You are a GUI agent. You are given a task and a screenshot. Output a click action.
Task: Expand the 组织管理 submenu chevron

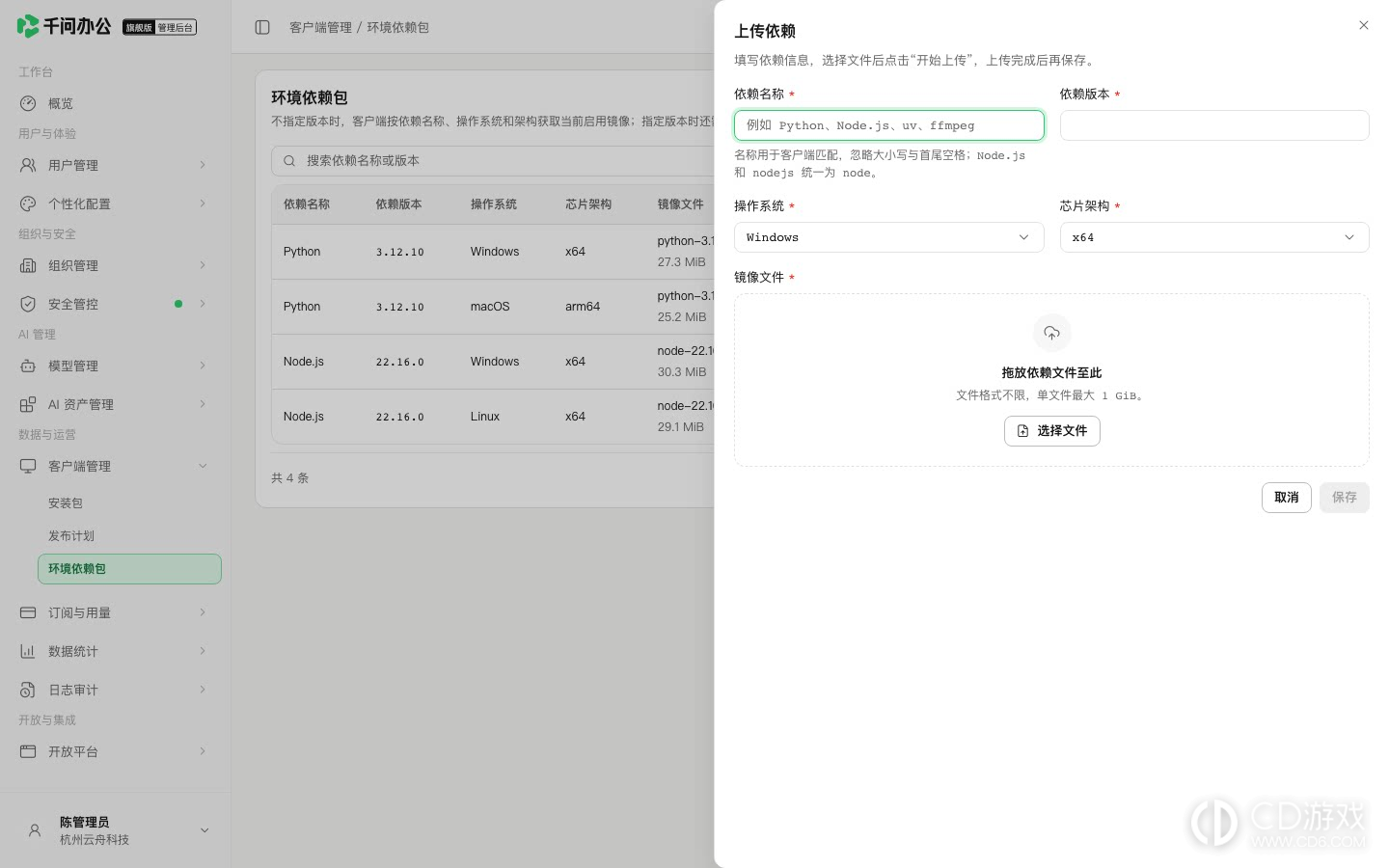click(x=203, y=265)
